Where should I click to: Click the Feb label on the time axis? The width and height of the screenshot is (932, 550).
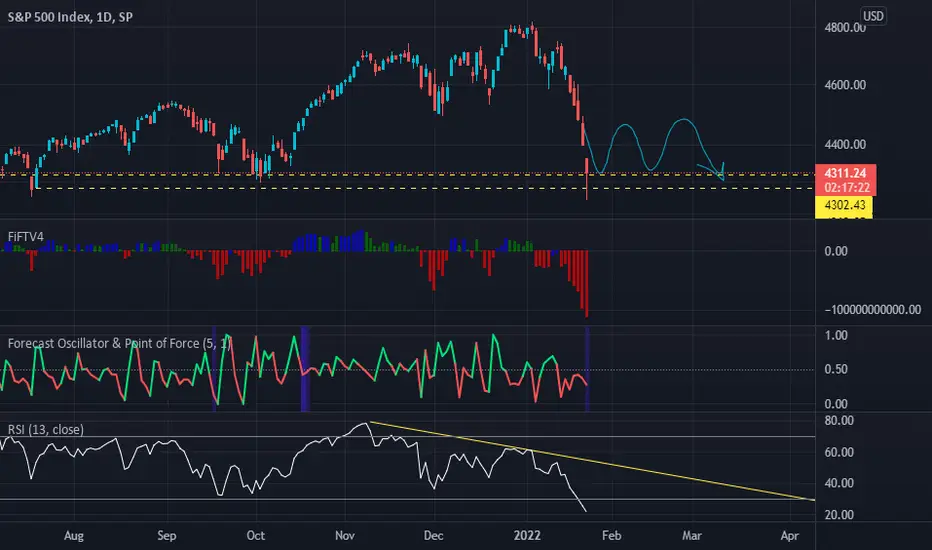click(612, 536)
